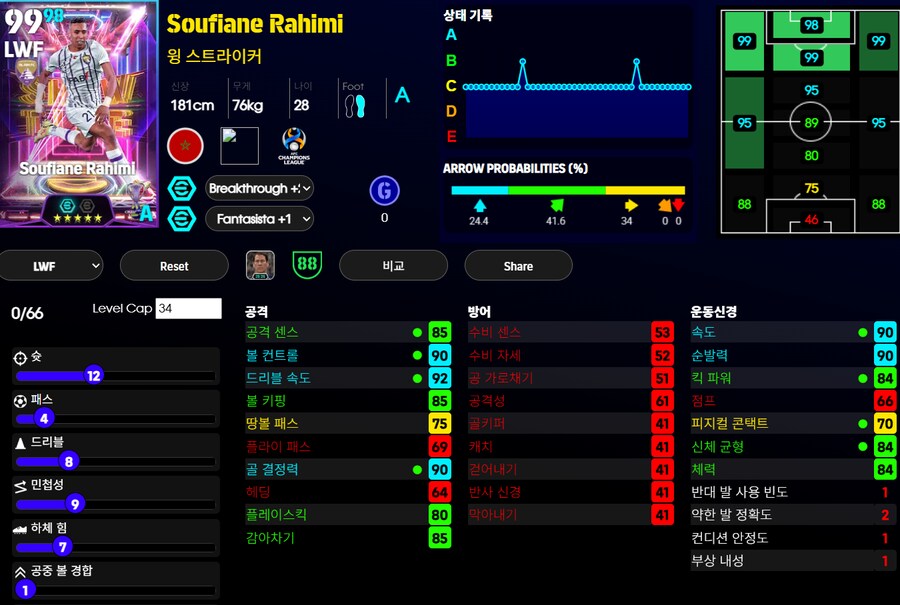The image size is (900, 605).
Task: Click the blue G coin icon
Action: click(x=384, y=191)
